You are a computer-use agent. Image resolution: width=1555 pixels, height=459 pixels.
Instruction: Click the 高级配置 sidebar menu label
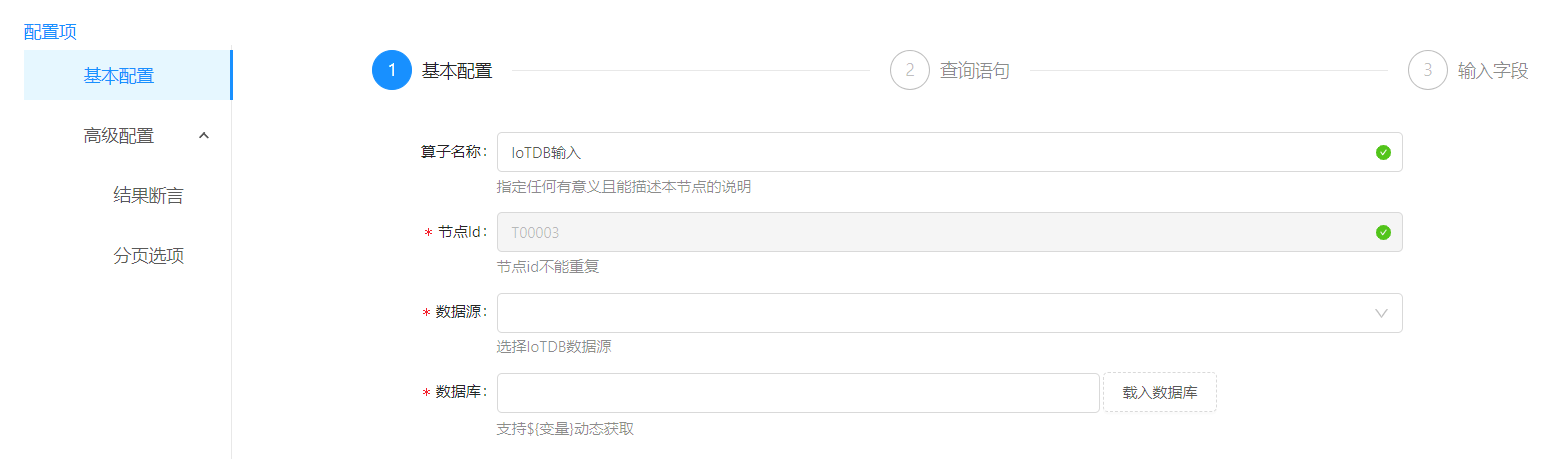[x=119, y=136]
